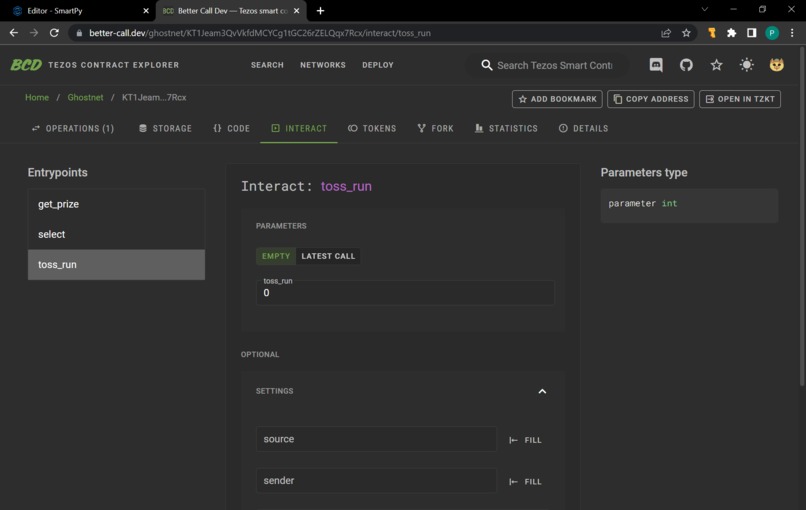806x510 pixels.
Task: Collapse the Settings section chevron
Action: click(x=542, y=392)
